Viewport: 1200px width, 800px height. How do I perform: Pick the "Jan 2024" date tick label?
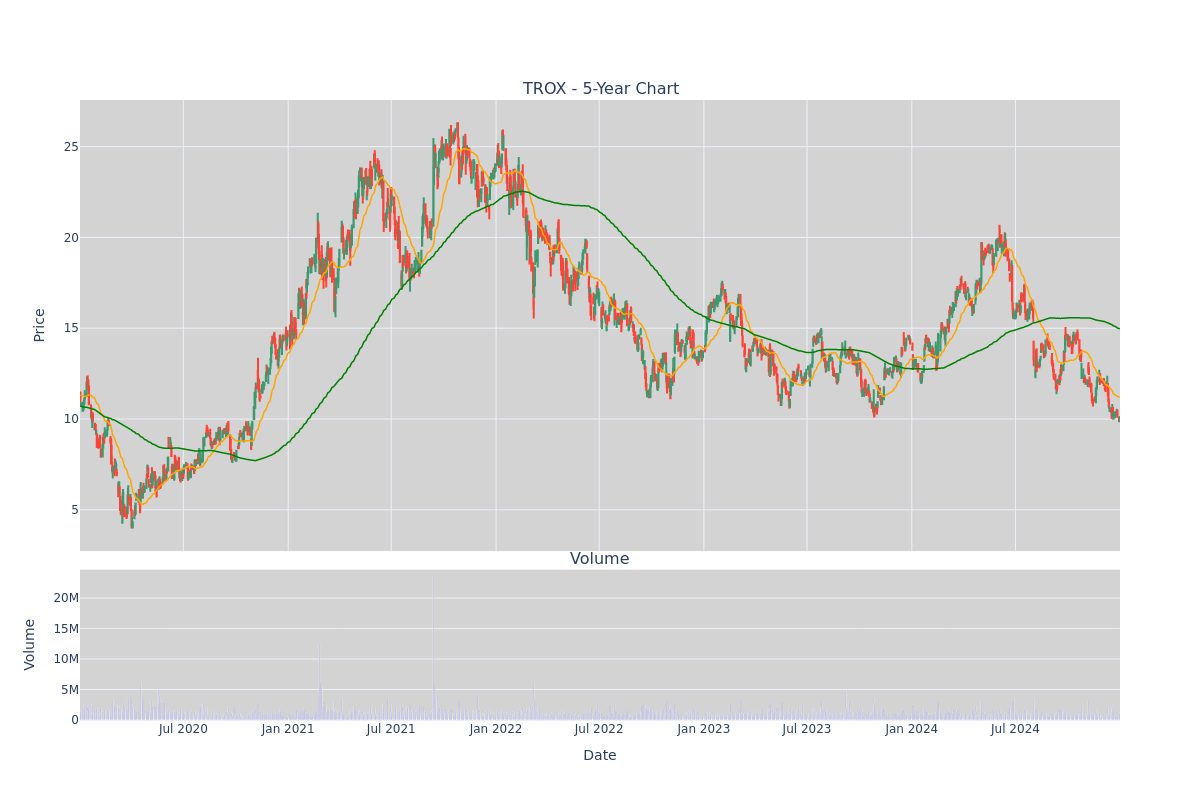pos(912,729)
